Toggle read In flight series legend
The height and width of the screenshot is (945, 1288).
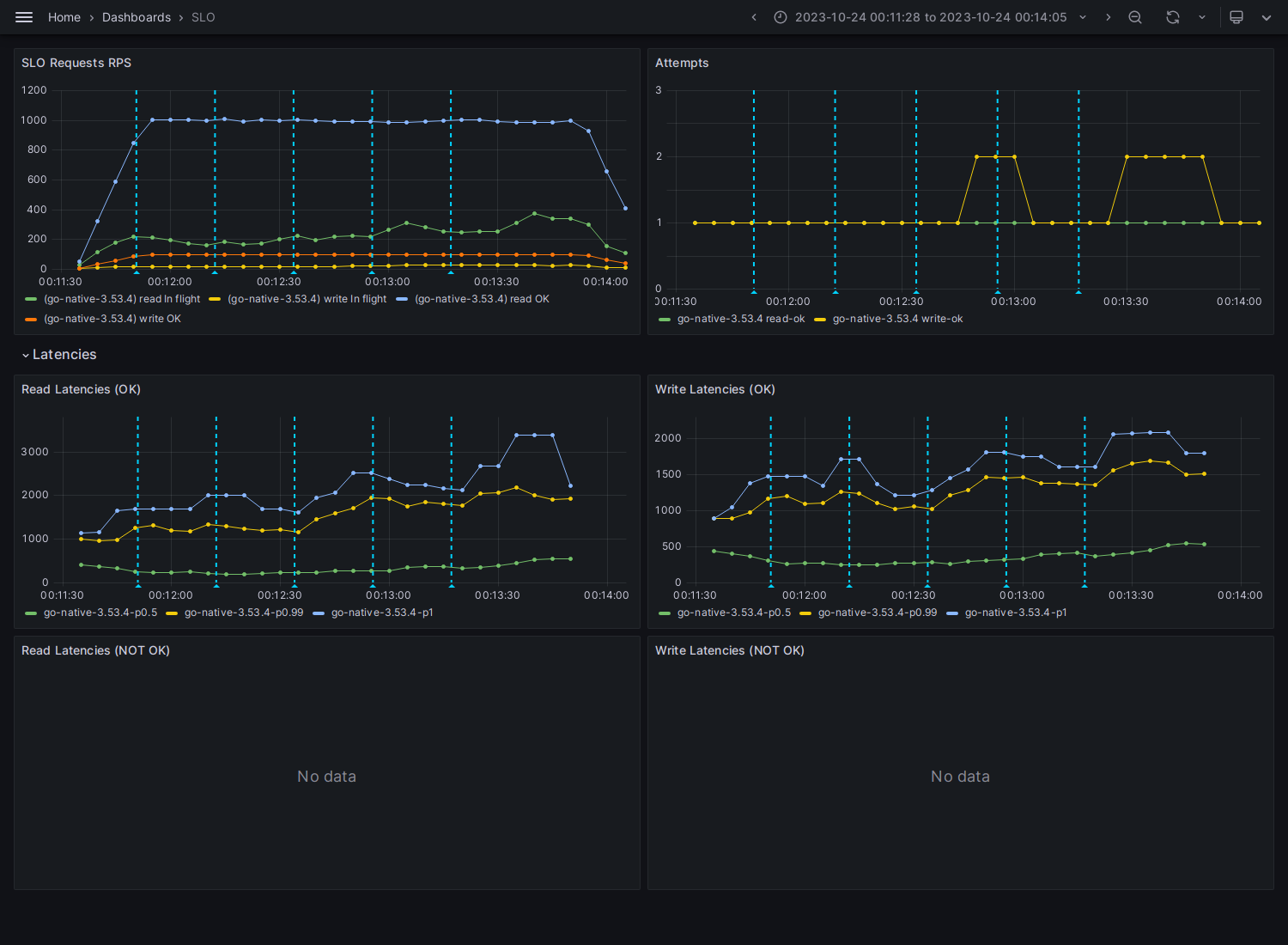click(122, 299)
